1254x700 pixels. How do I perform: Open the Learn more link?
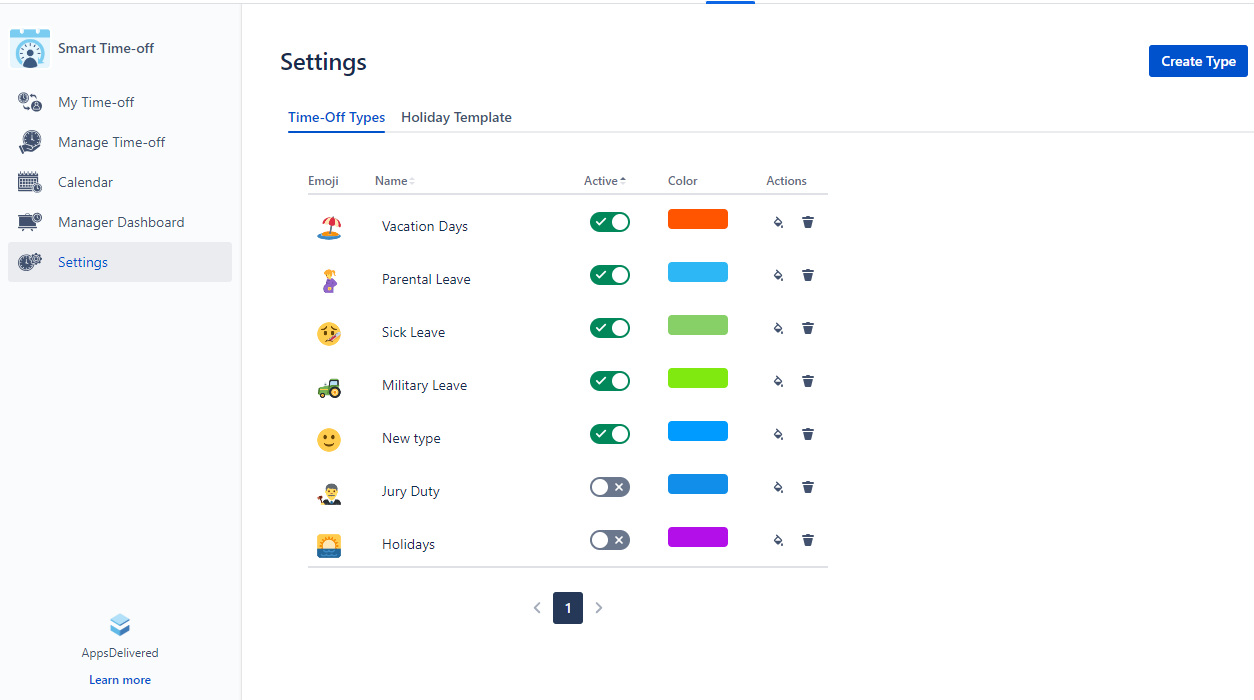(120, 680)
